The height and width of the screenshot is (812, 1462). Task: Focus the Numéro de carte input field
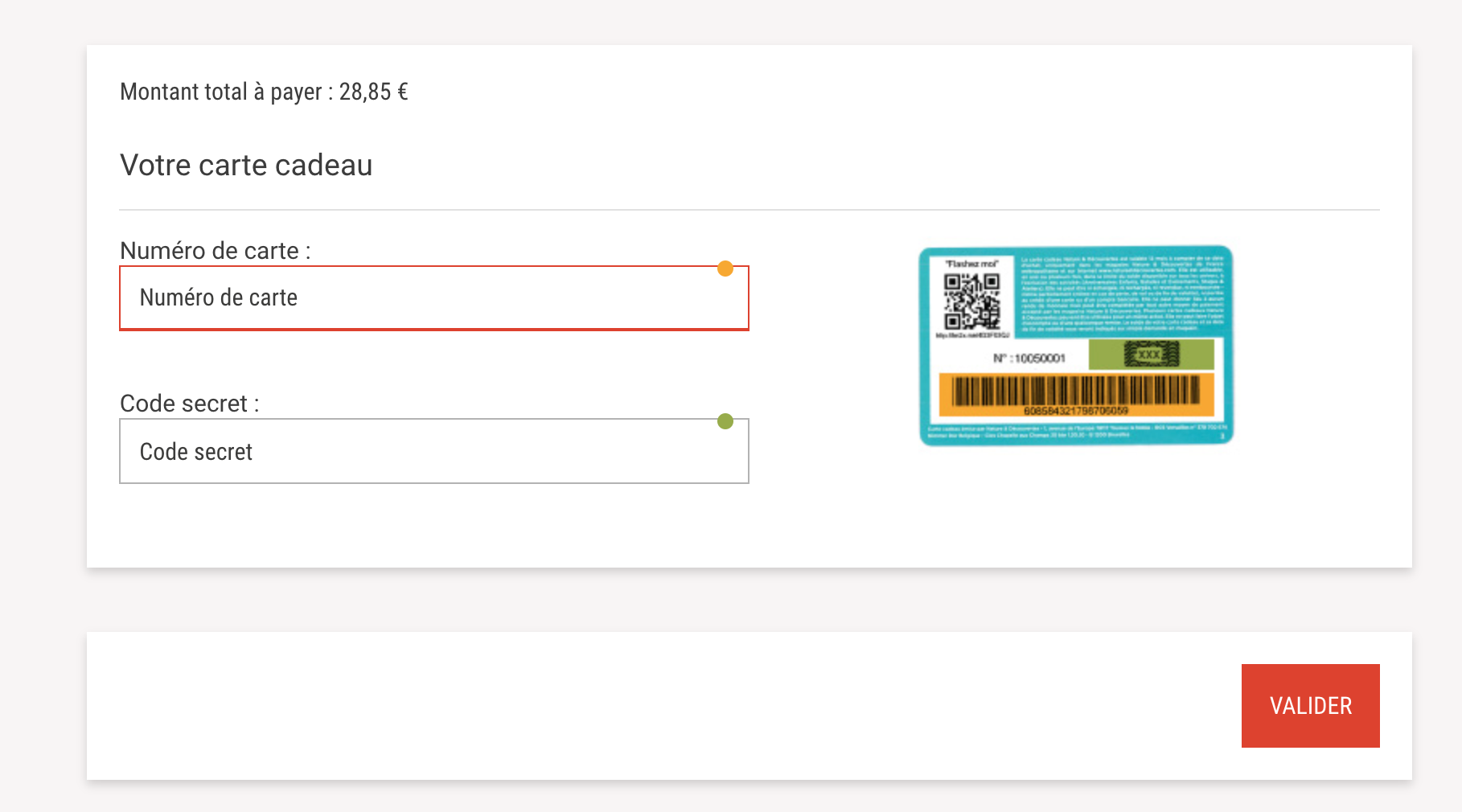tap(434, 297)
